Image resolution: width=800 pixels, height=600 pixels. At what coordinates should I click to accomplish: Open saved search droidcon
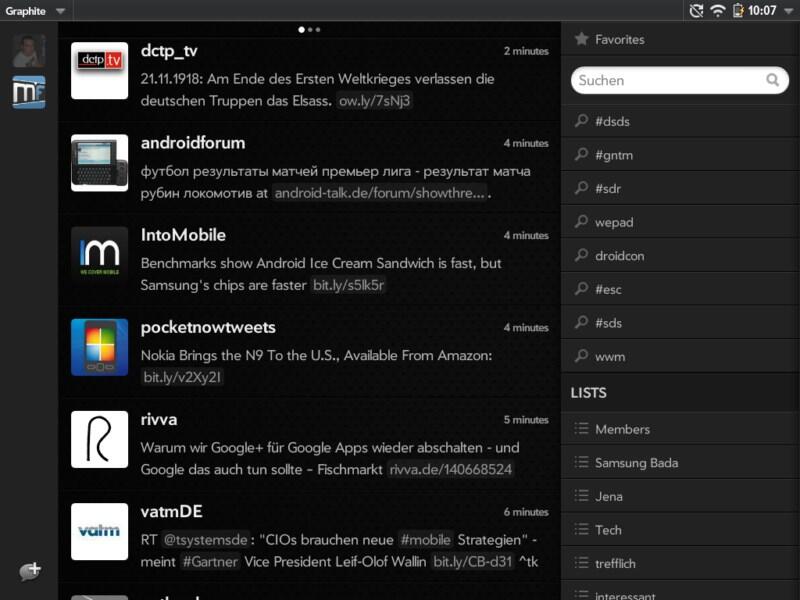pyautogui.click(x=680, y=256)
